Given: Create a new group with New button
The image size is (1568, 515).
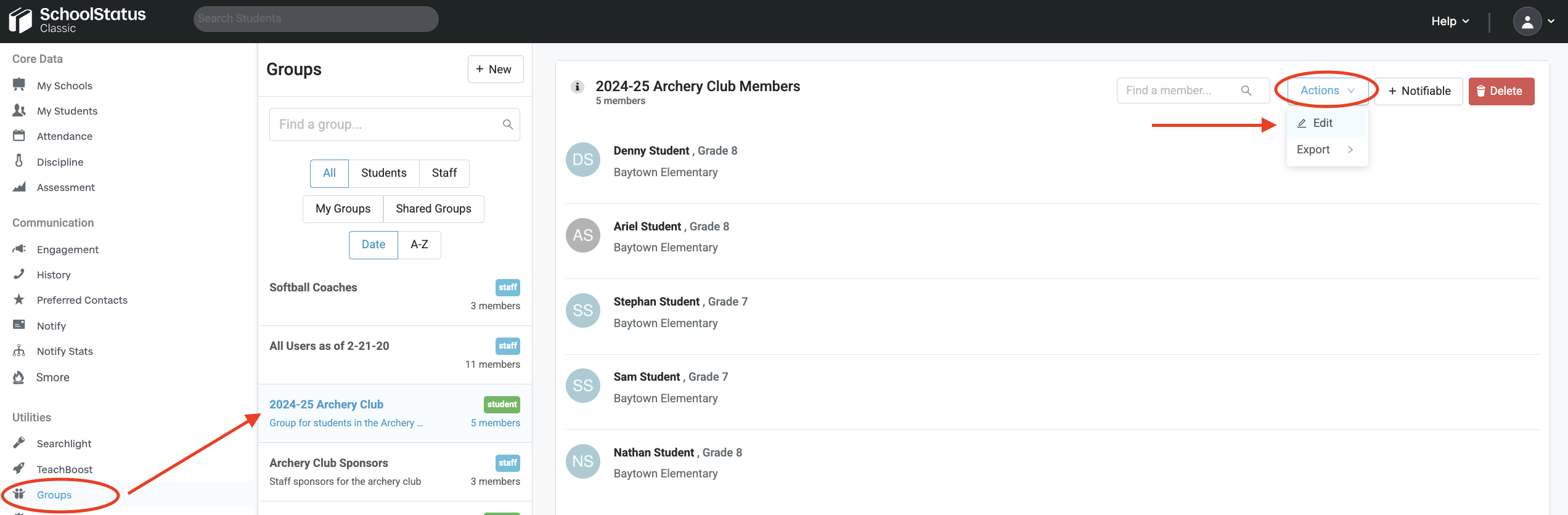Looking at the screenshot, I should click(495, 70).
